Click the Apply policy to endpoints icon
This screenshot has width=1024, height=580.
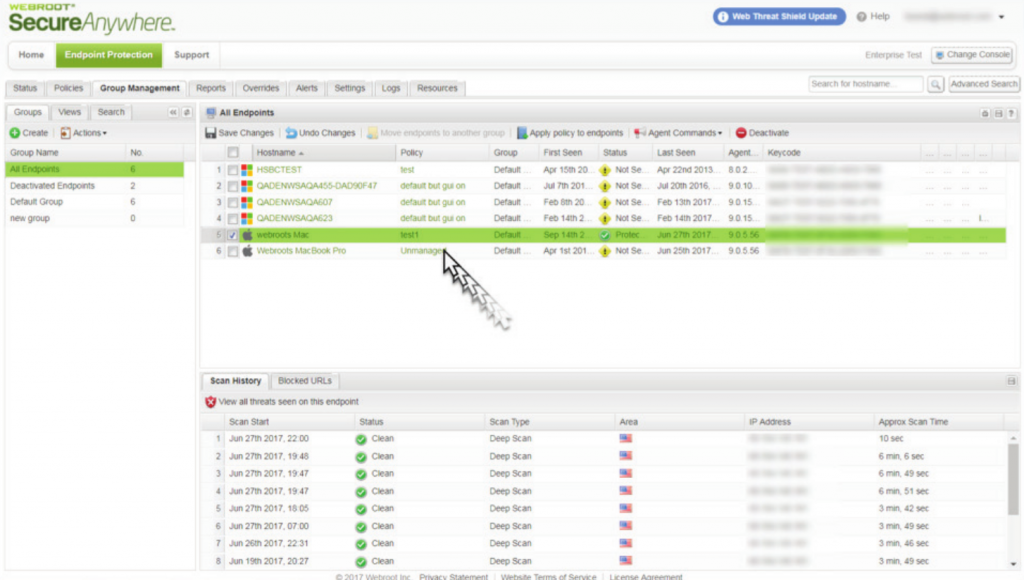pos(522,133)
